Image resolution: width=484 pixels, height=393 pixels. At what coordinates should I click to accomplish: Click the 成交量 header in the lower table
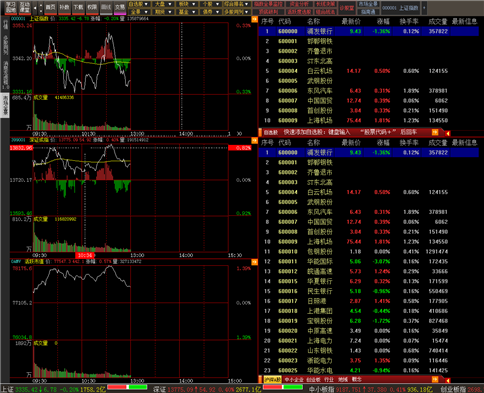[x=438, y=143]
